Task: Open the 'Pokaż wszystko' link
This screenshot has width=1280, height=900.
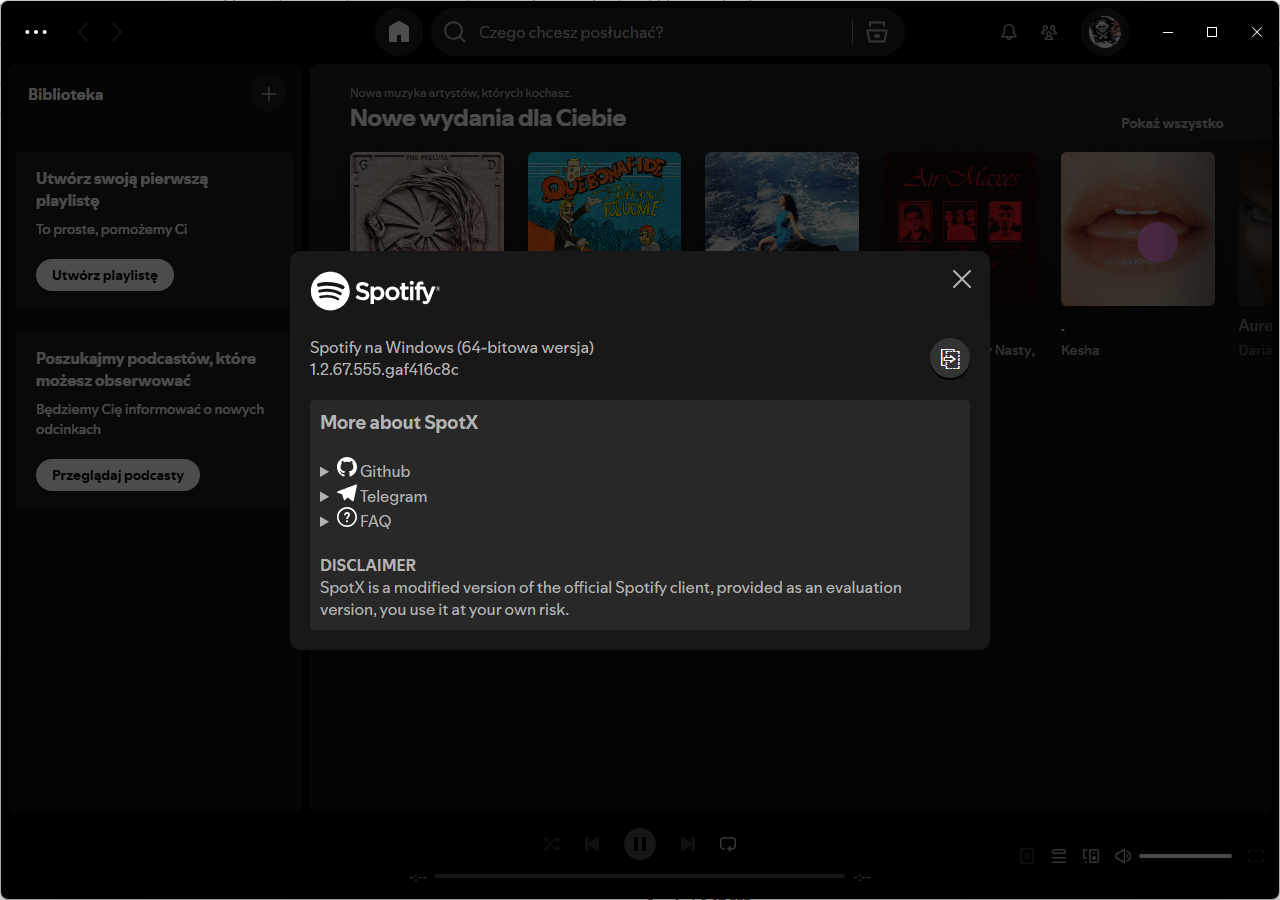Action: coord(1172,123)
